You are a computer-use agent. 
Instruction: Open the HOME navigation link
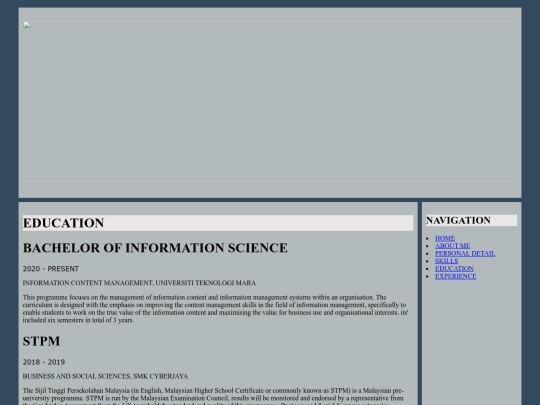[x=445, y=238]
